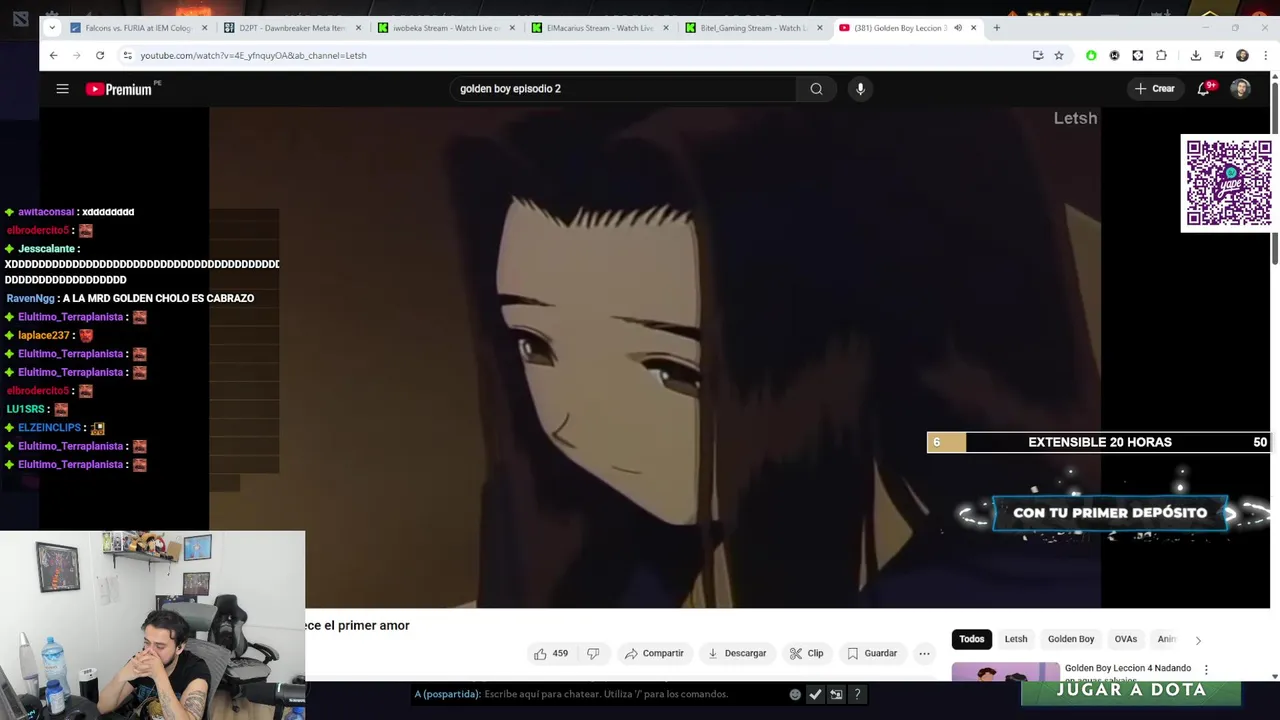The image size is (1280, 720).
Task: Open chat help question mark icon
Action: tap(857, 694)
